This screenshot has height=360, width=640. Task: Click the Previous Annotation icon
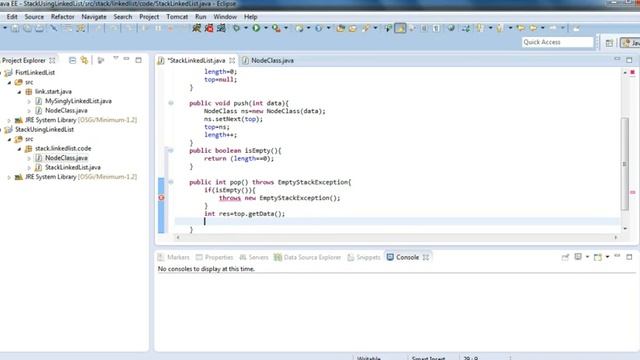click(x=500, y=28)
